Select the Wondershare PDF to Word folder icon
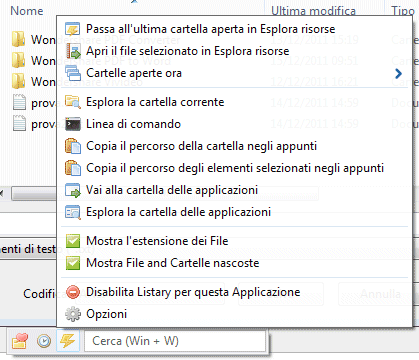Image resolution: width=419 pixels, height=360 pixels. pos(19,60)
